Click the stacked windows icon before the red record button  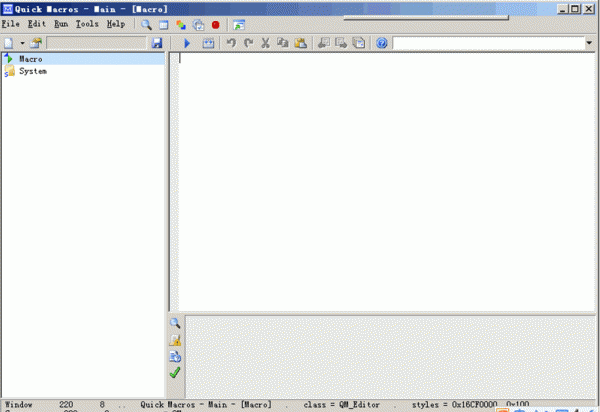(198, 25)
